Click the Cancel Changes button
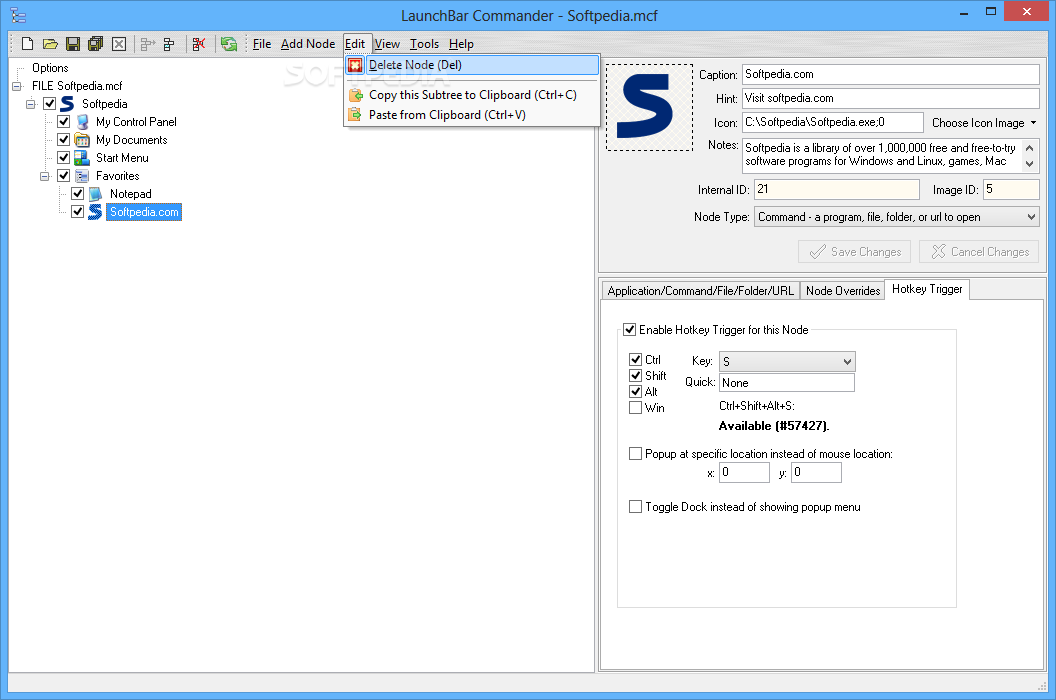 pyautogui.click(x=979, y=252)
